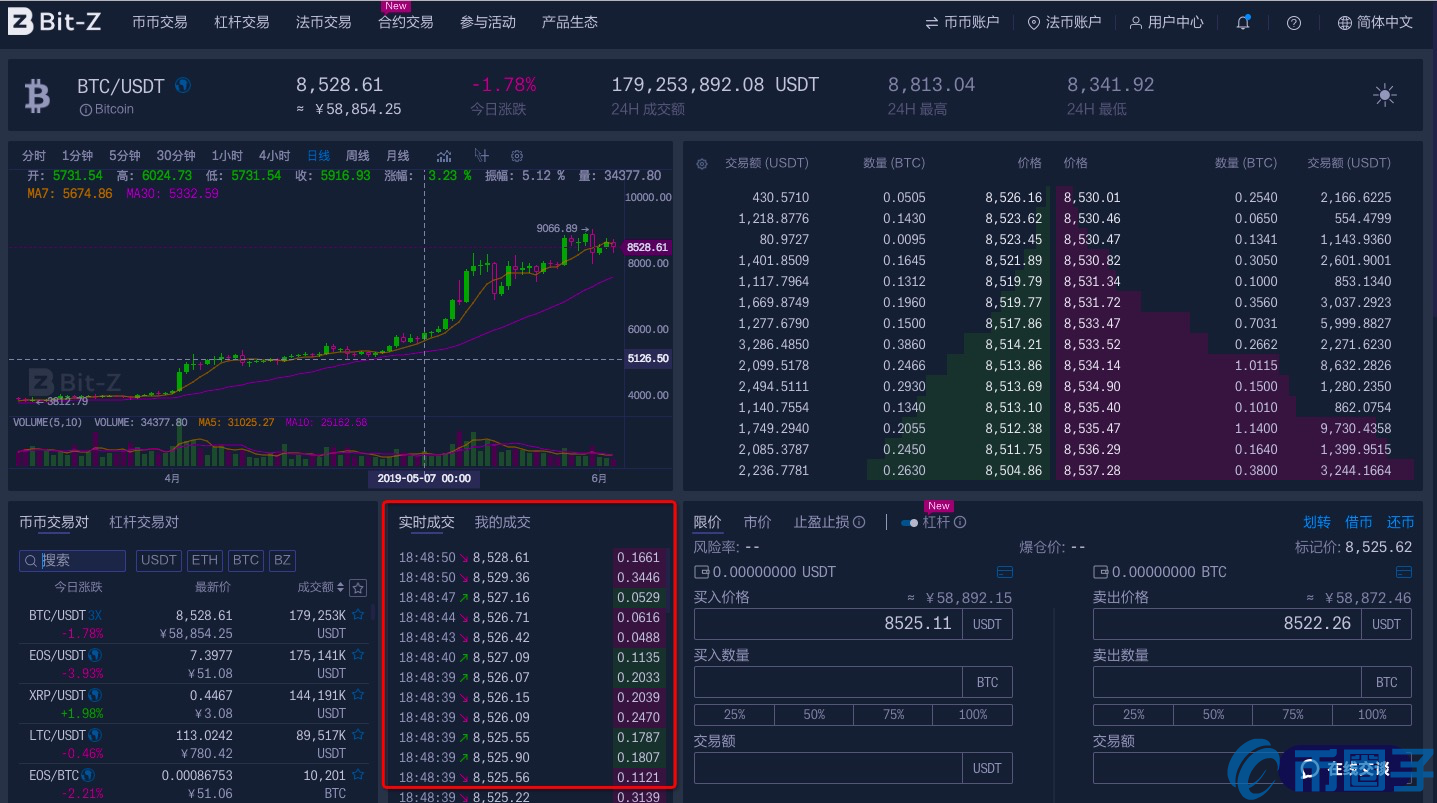The height and width of the screenshot is (803, 1437).
Task: Click the card icon beside BTC balance
Action: click(x=1404, y=572)
